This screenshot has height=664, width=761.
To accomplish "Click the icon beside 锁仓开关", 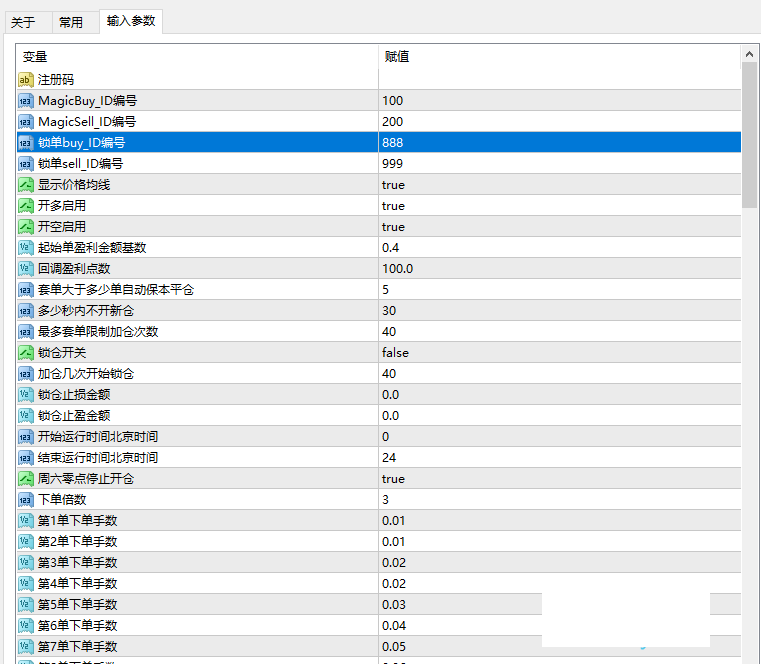I will tap(26, 352).
